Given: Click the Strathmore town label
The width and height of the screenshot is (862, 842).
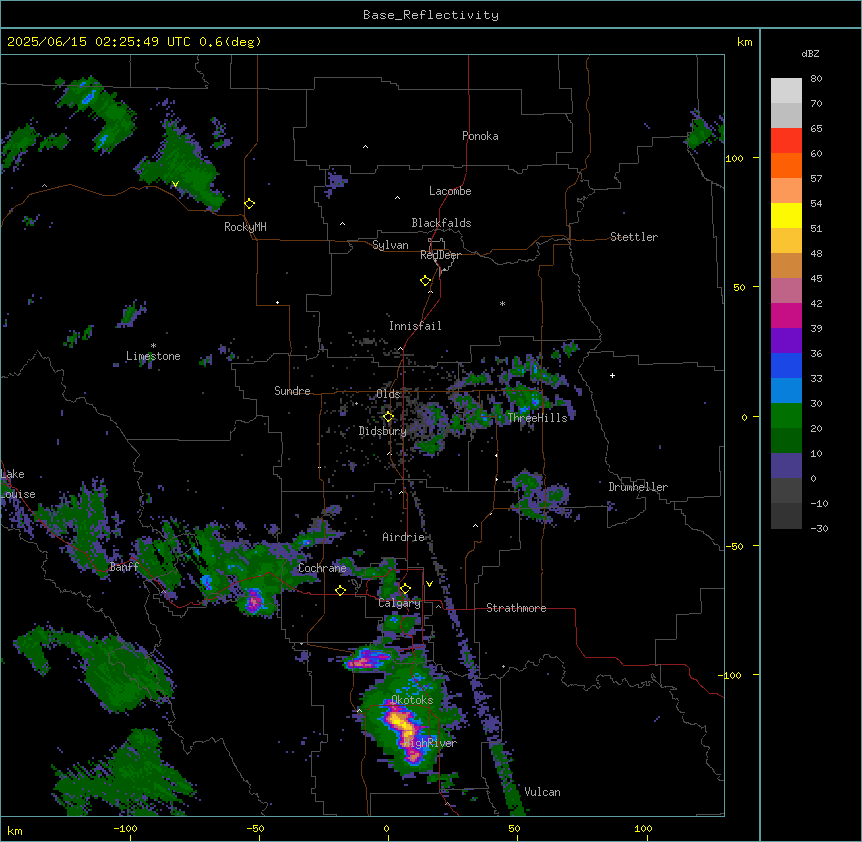Looking at the screenshot, I should click(x=516, y=608).
